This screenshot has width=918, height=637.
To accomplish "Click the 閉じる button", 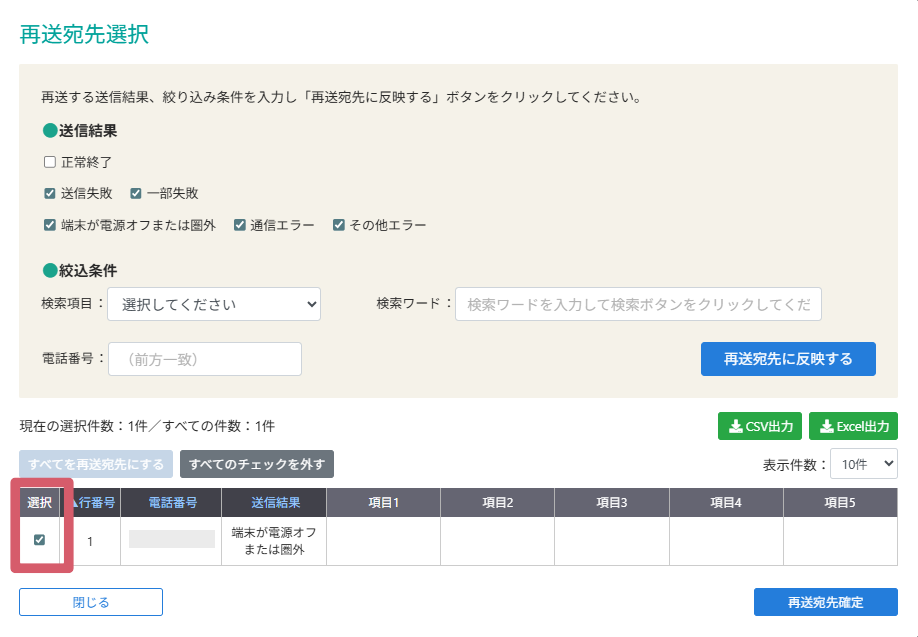I will [x=90, y=601].
